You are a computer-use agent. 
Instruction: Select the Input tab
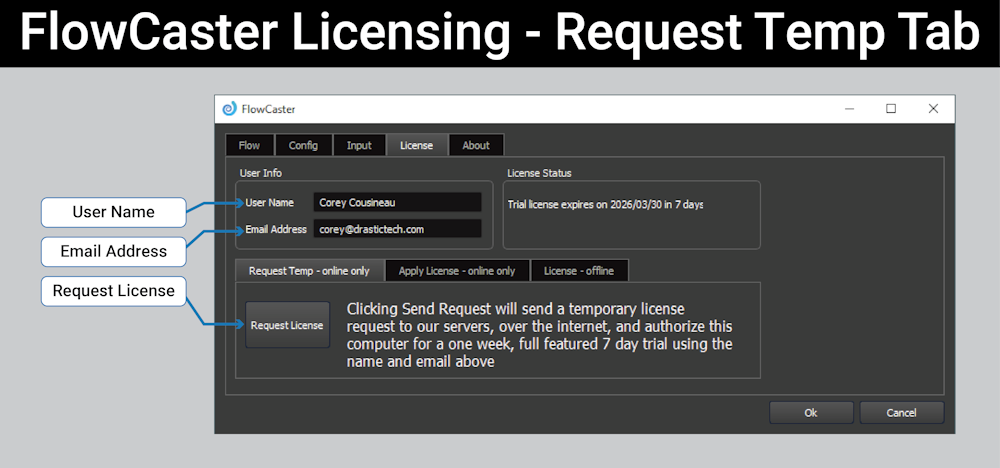click(359, 145)
